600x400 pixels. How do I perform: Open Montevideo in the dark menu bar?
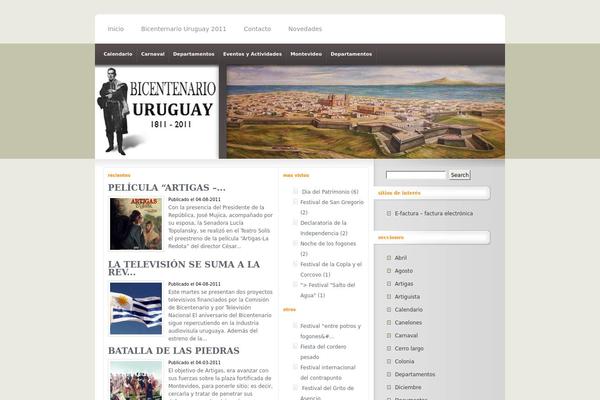[x=306, y=54]
